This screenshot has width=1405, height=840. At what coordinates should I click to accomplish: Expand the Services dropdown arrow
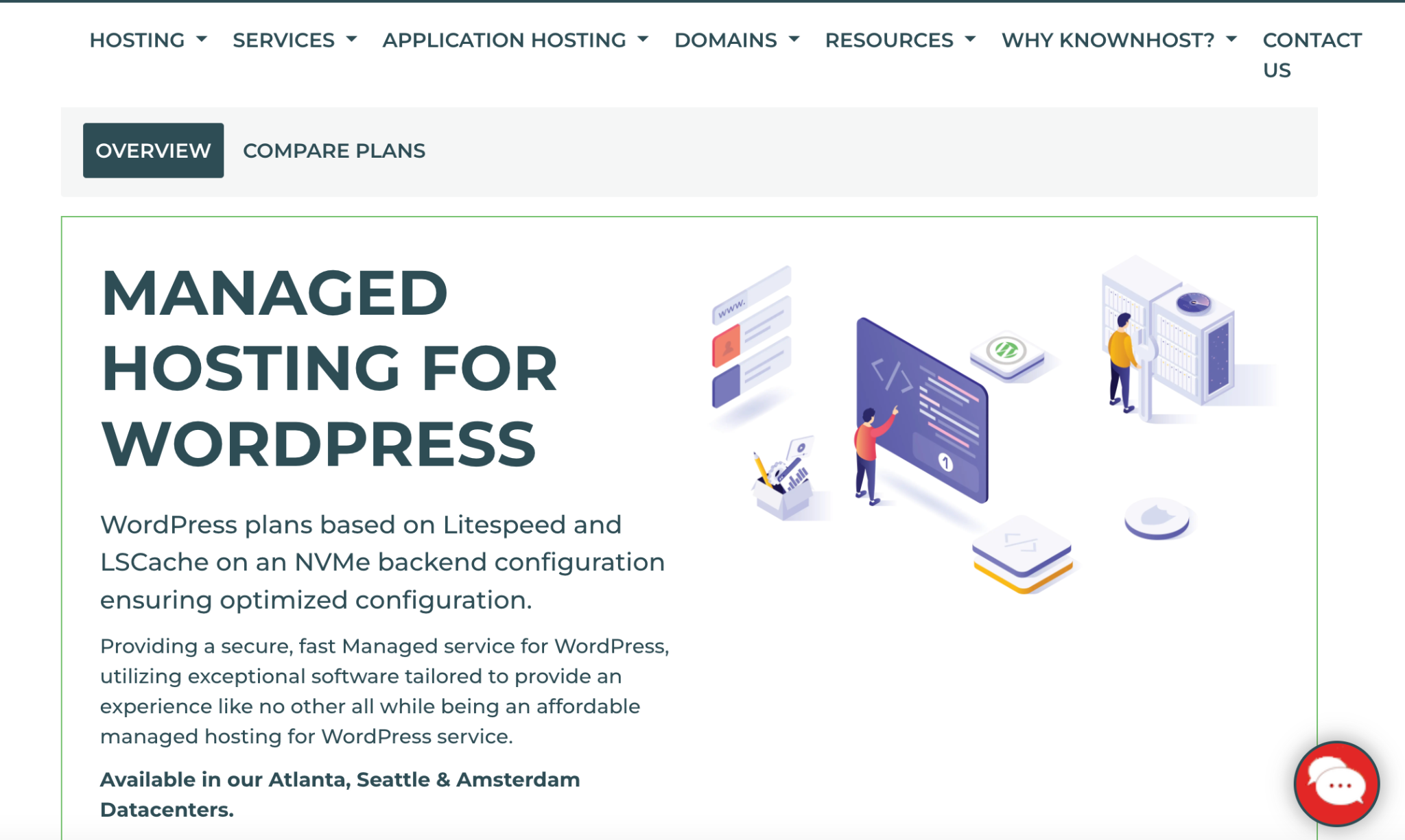pos(351,40)
